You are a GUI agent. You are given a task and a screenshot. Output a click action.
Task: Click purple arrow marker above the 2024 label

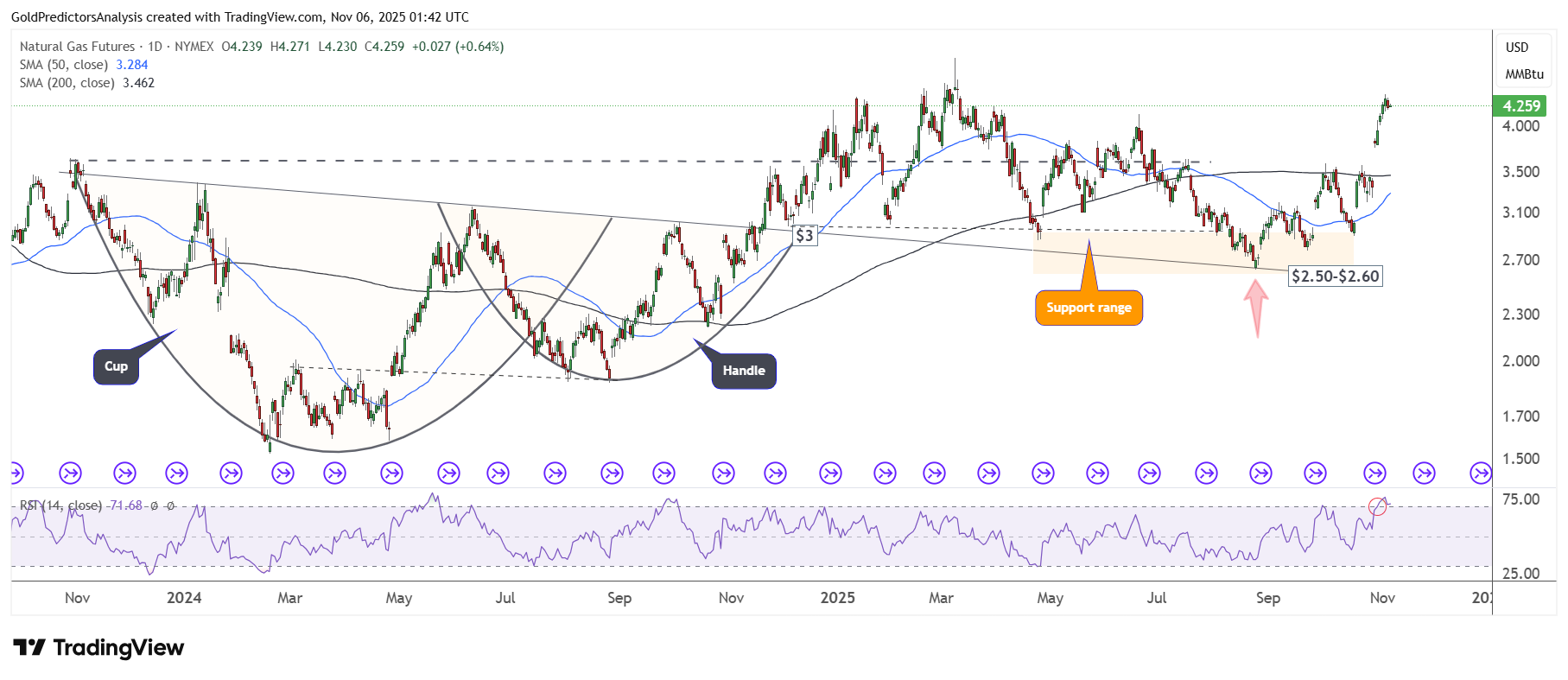coord(177,473)
